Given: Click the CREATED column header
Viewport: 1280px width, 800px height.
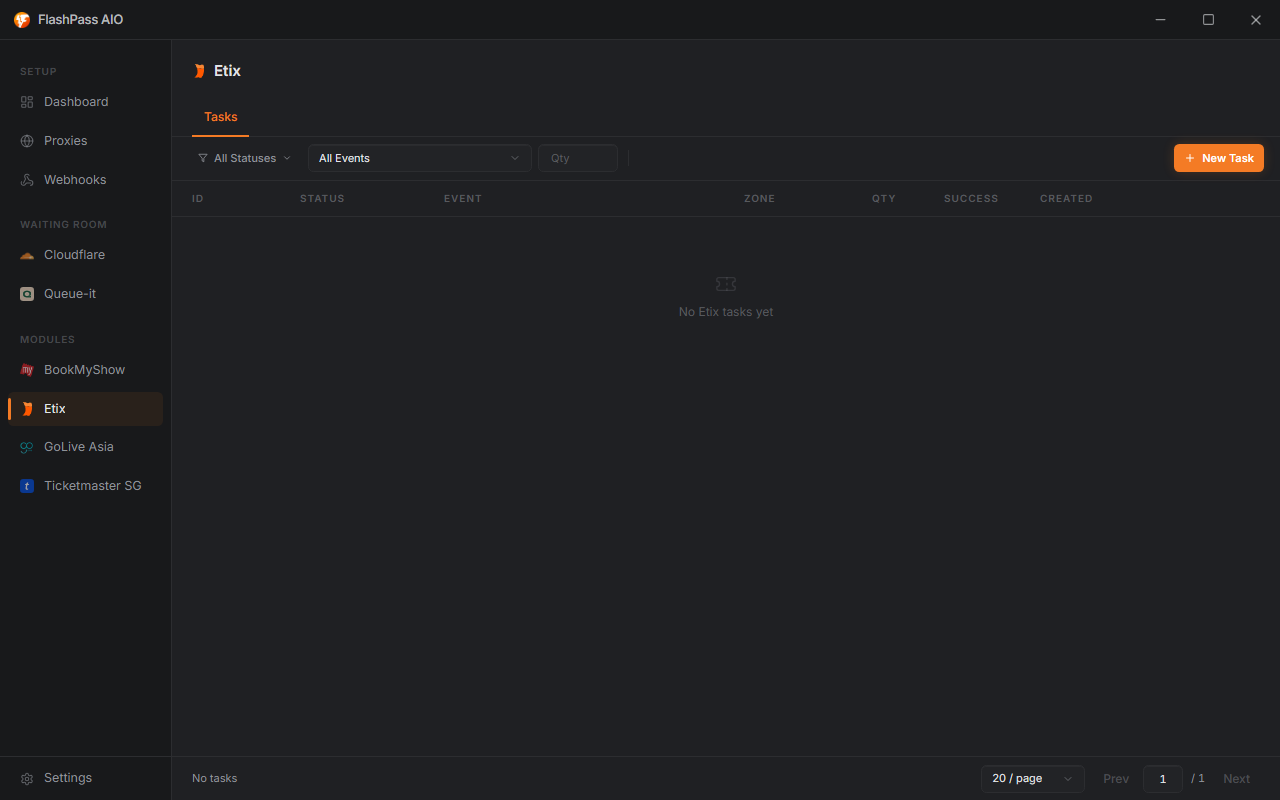Looking at the screenshot, I should [x=1066, y=199].
